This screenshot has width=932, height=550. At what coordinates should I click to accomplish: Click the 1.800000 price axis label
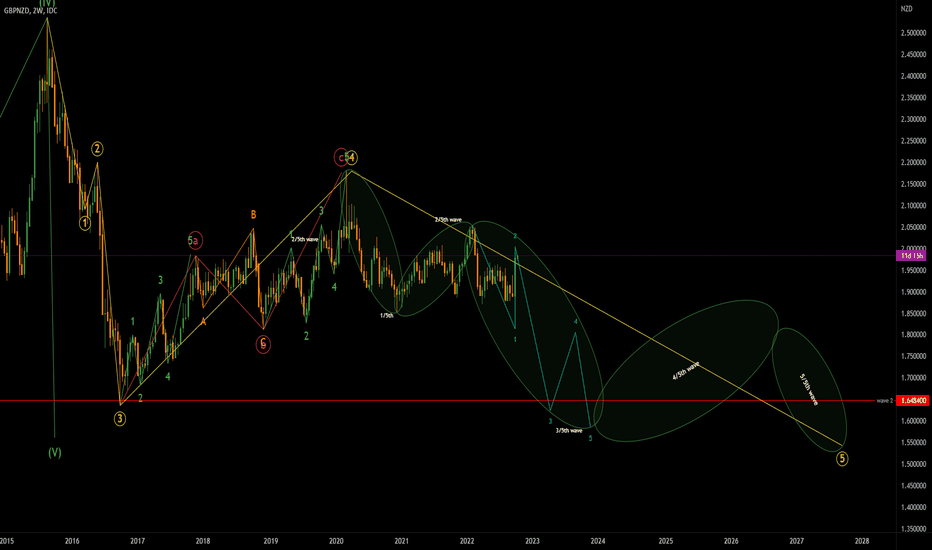913,335
